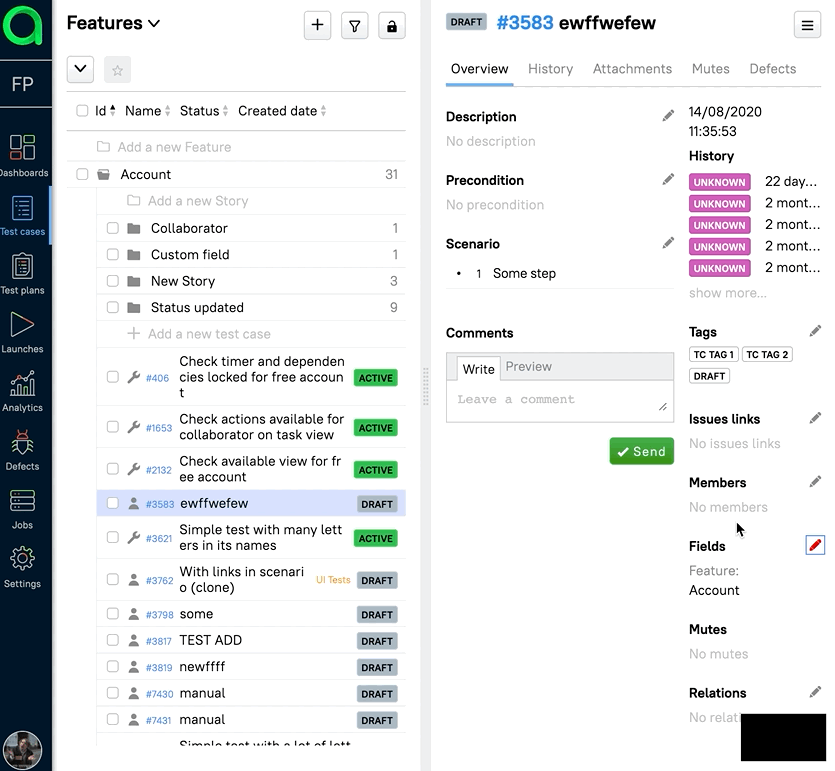Open the hamburger menu for test case
Screen dimensions: 835x771
pos(807,26)
